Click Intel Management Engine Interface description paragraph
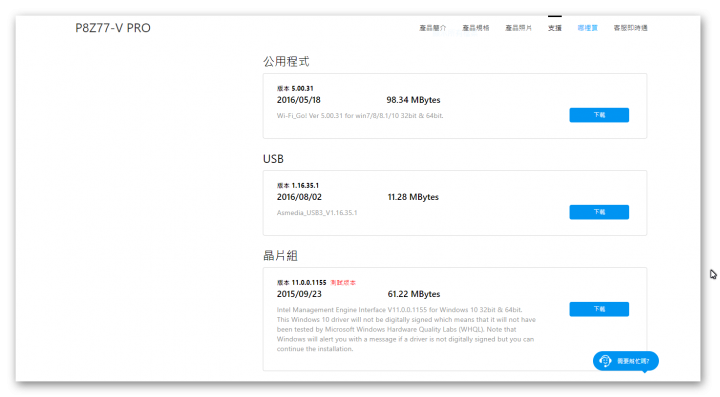The width and height of the screenshot is (720, 397). coord(406,329)
